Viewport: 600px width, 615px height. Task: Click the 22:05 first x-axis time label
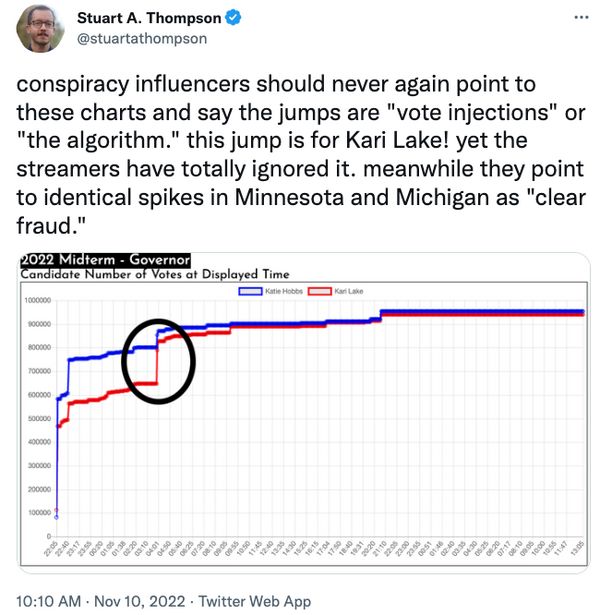(x=51, y=548)
